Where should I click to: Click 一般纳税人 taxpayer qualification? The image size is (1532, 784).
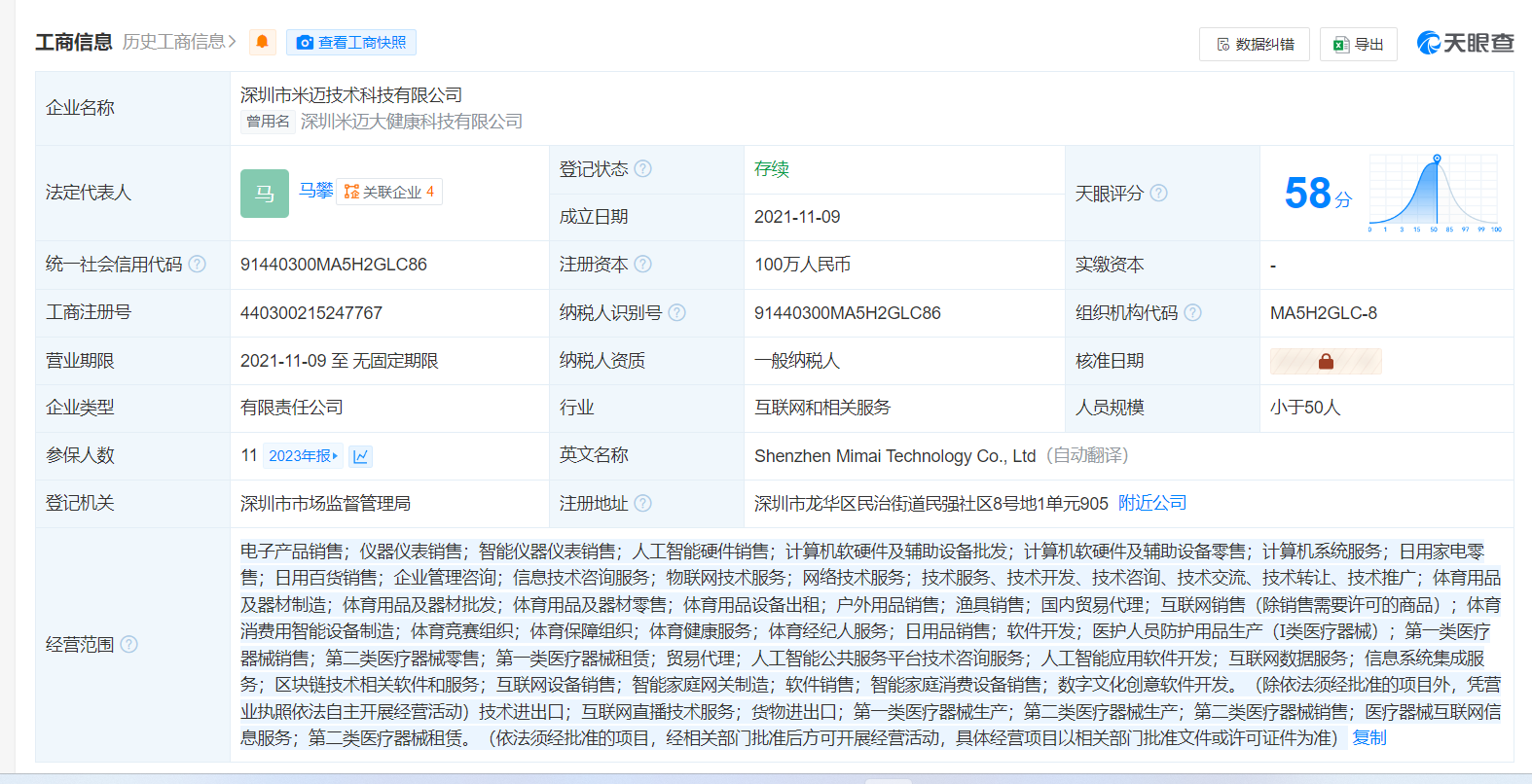click(797, 360)
